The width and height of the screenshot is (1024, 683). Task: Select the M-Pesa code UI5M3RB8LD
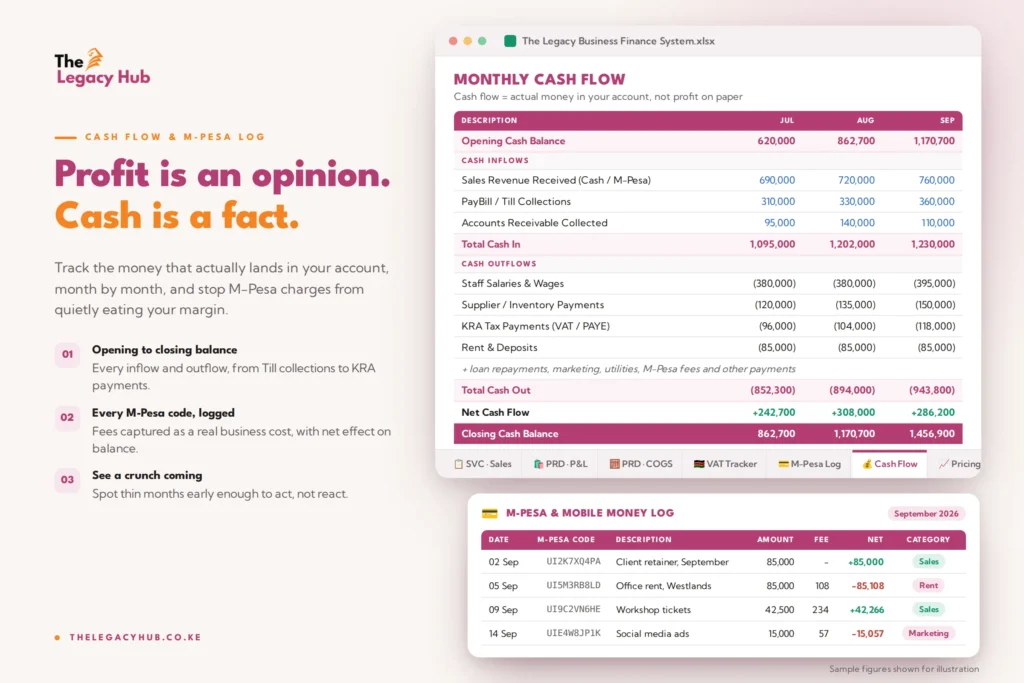[x=573, y=586]
